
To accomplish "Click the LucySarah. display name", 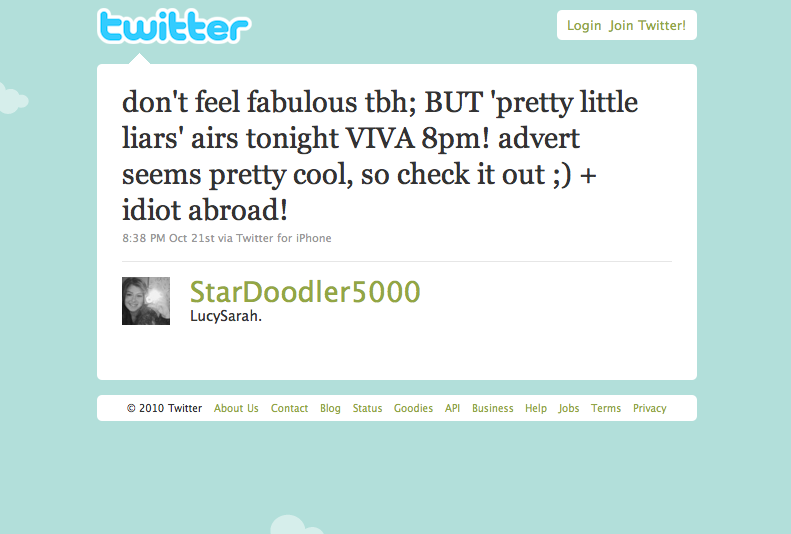I will point(225,316).
